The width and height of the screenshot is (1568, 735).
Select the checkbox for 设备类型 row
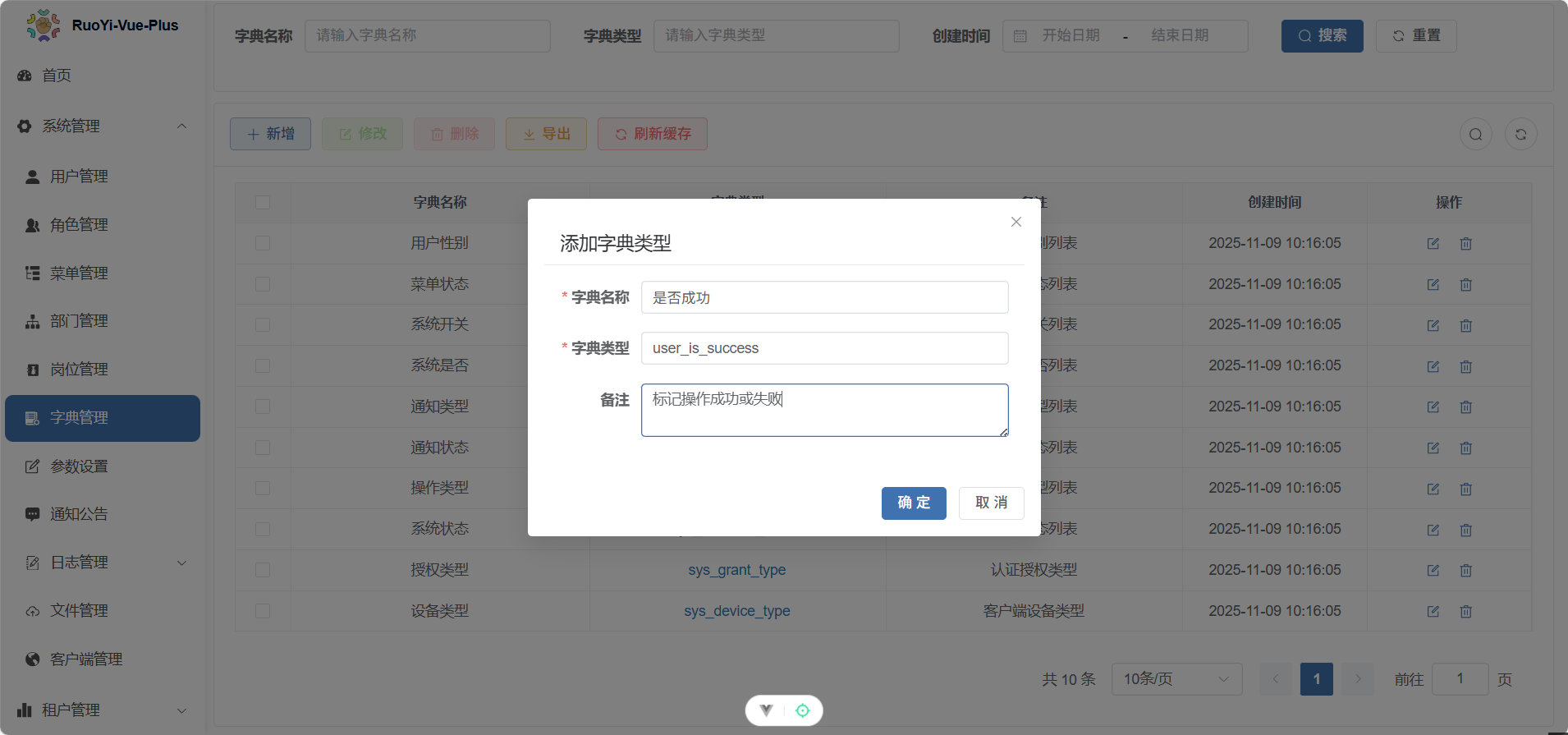(263, 611)
